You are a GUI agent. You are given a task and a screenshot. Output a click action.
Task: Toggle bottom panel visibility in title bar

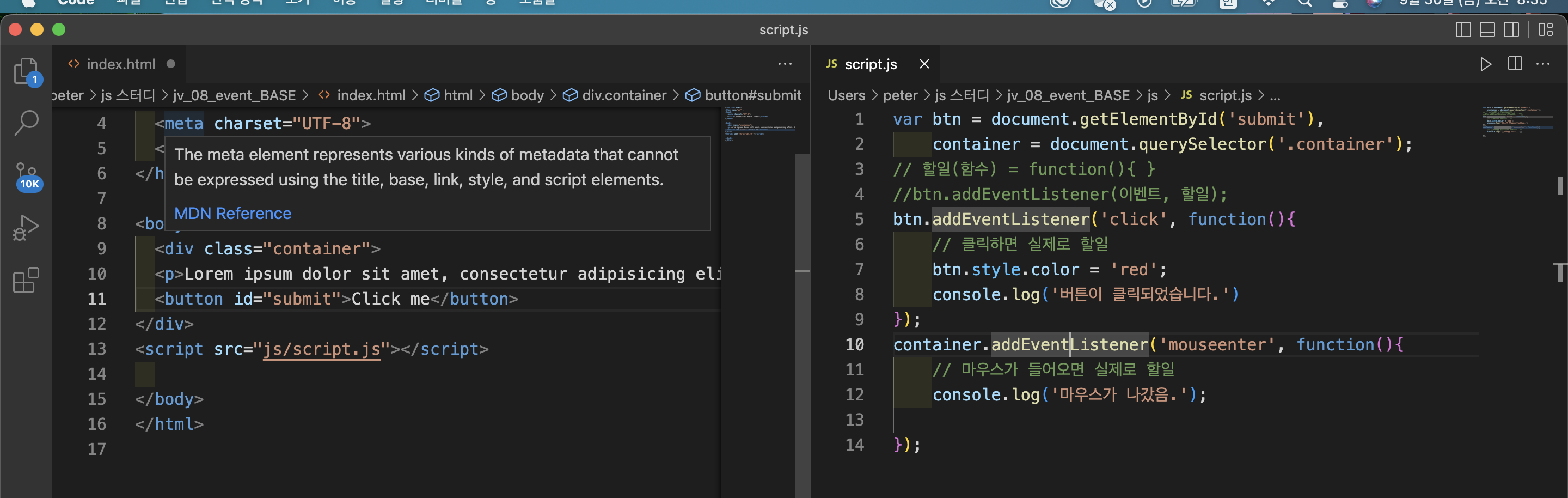[1487, 29]
